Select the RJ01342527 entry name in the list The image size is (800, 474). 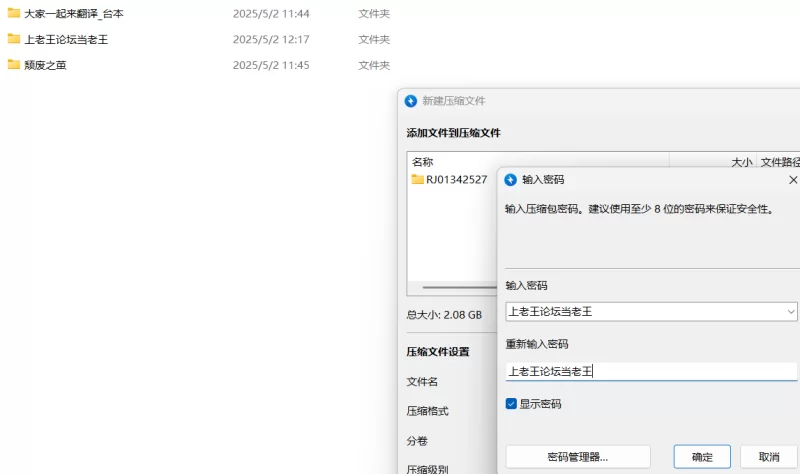pos(457,180)
